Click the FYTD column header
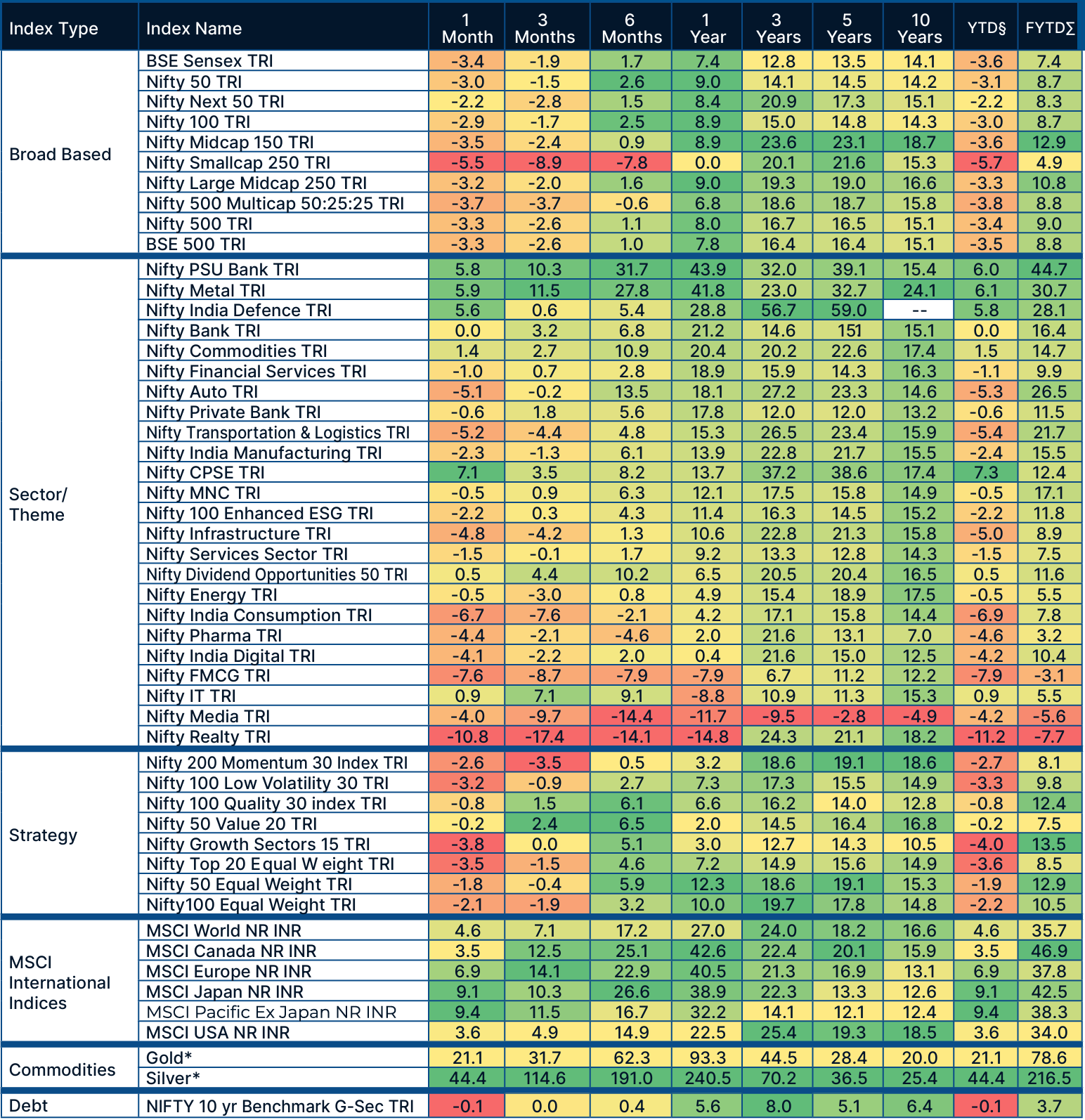 (1050, 28)
